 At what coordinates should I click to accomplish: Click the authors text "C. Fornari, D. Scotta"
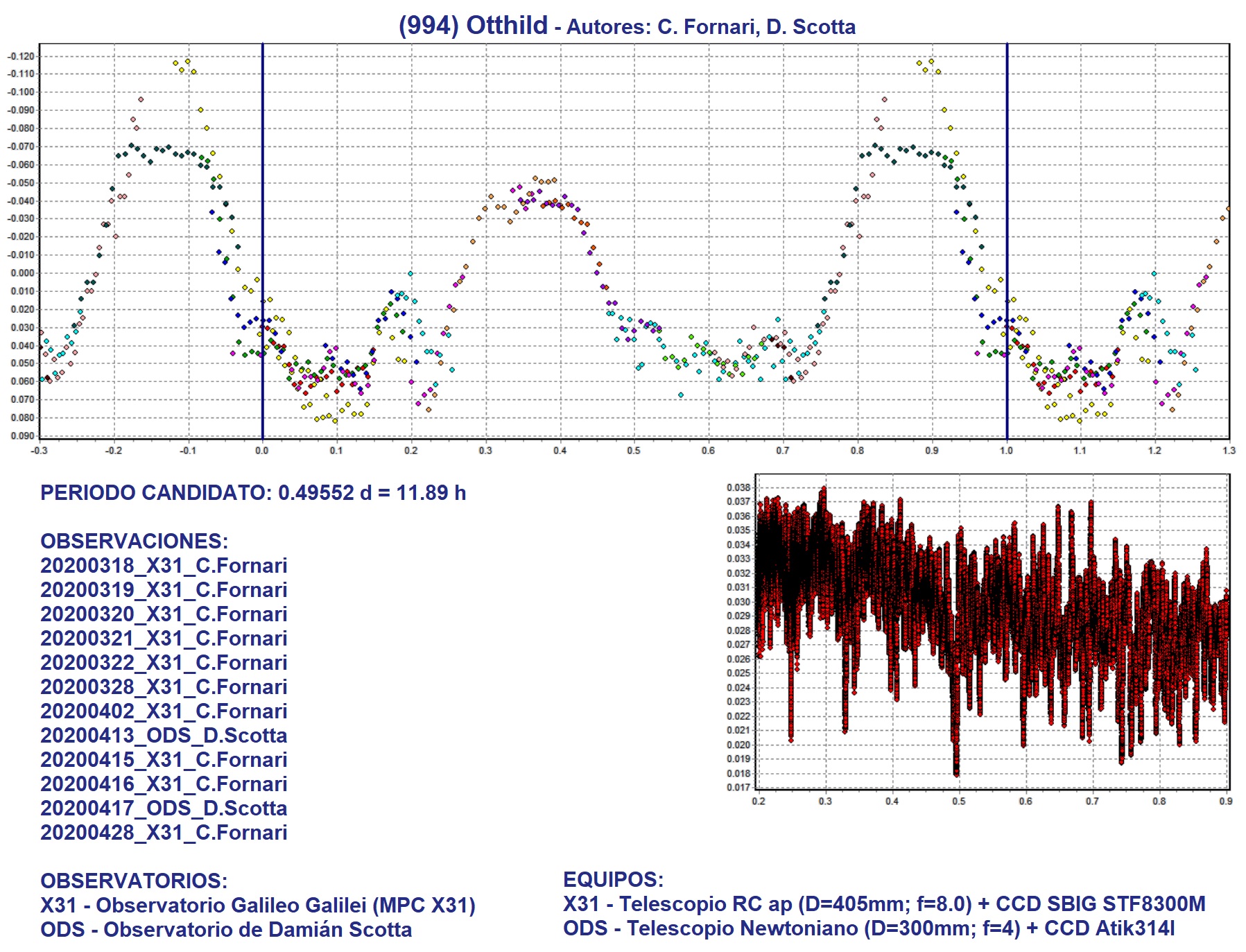[x=756, y=27]
